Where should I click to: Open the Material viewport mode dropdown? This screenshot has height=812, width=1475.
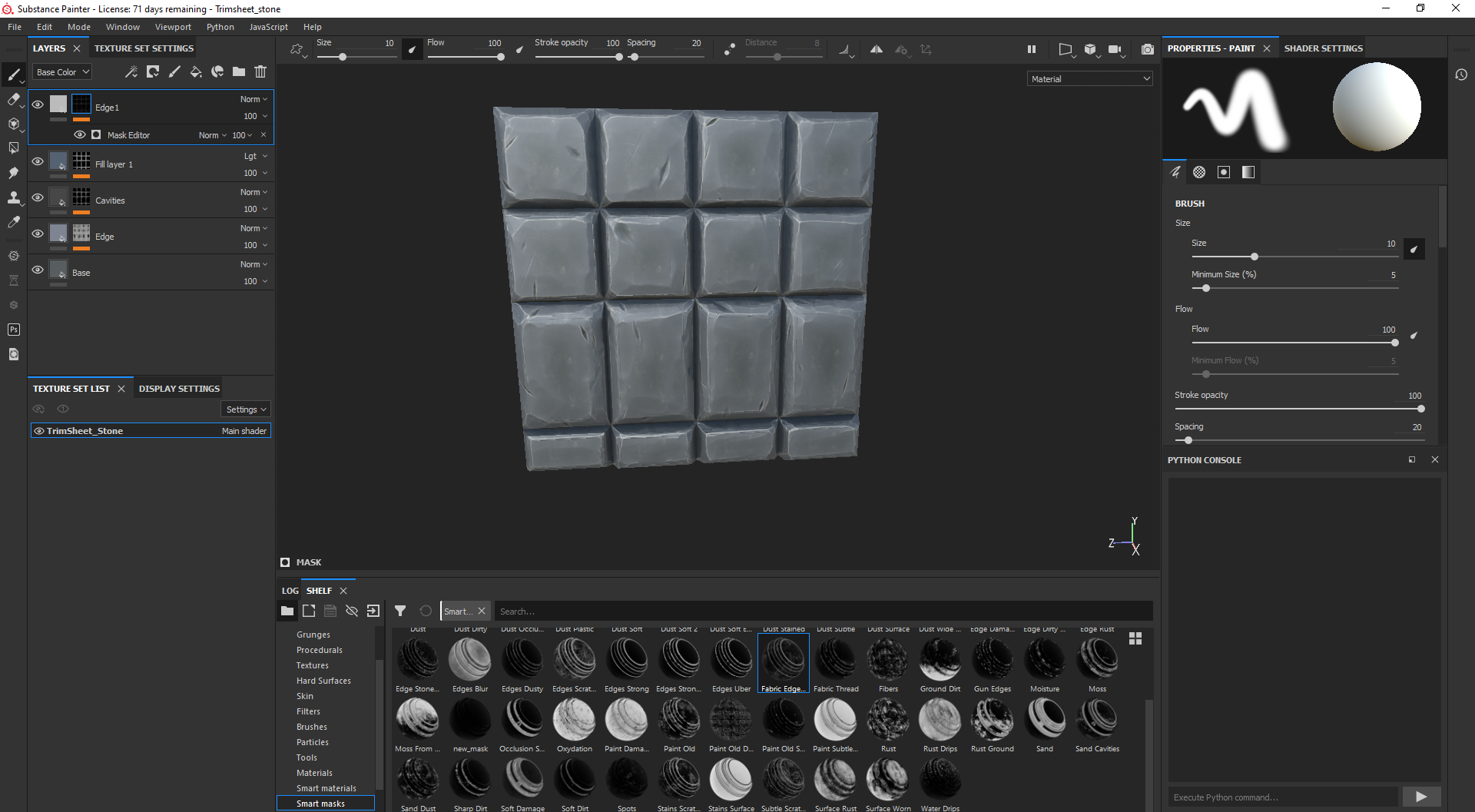pos(1089,78)
